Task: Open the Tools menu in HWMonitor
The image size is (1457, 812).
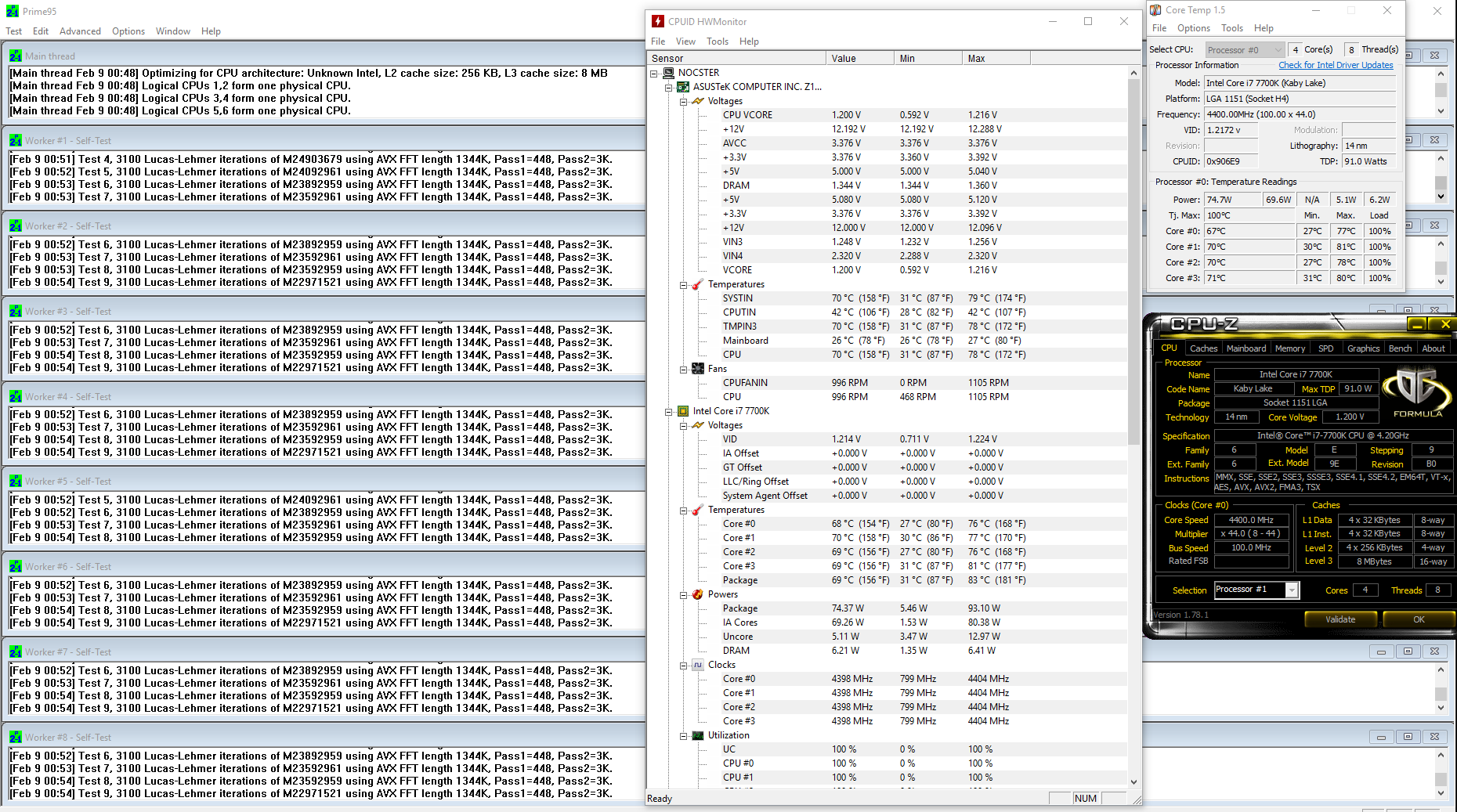Action: pyautogui.click(x=718, y=42)
